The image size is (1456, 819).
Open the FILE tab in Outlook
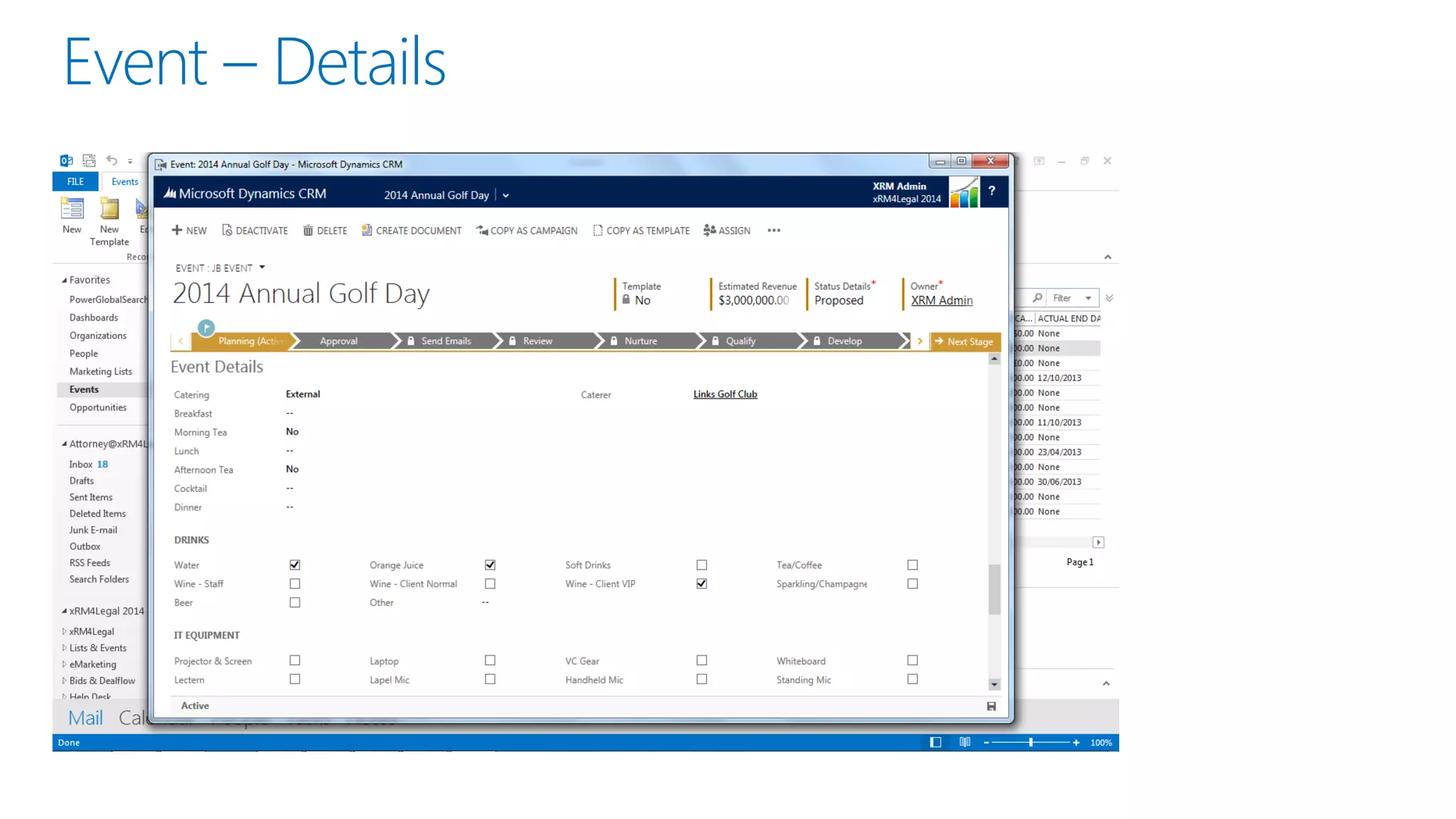(75, 181)
